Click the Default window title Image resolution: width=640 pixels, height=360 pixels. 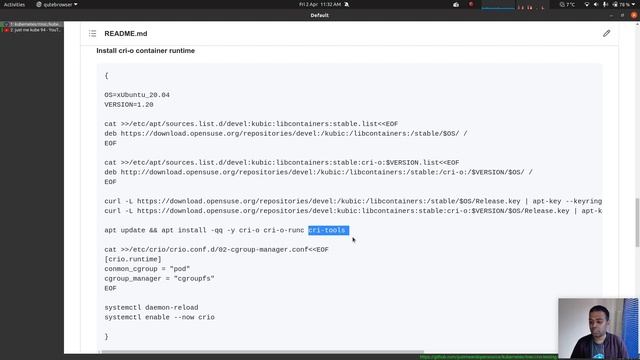(x=320, y=16)
